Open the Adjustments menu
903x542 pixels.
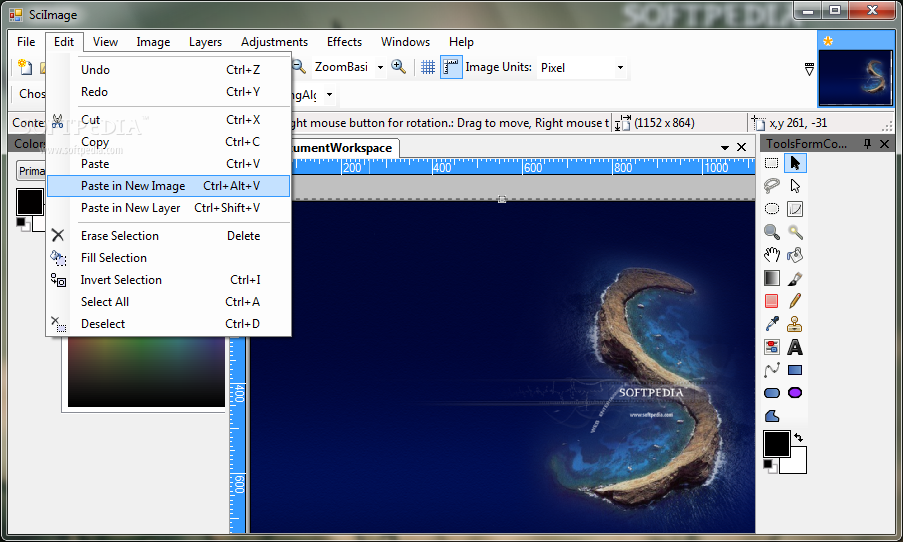[x=274, y=42]
